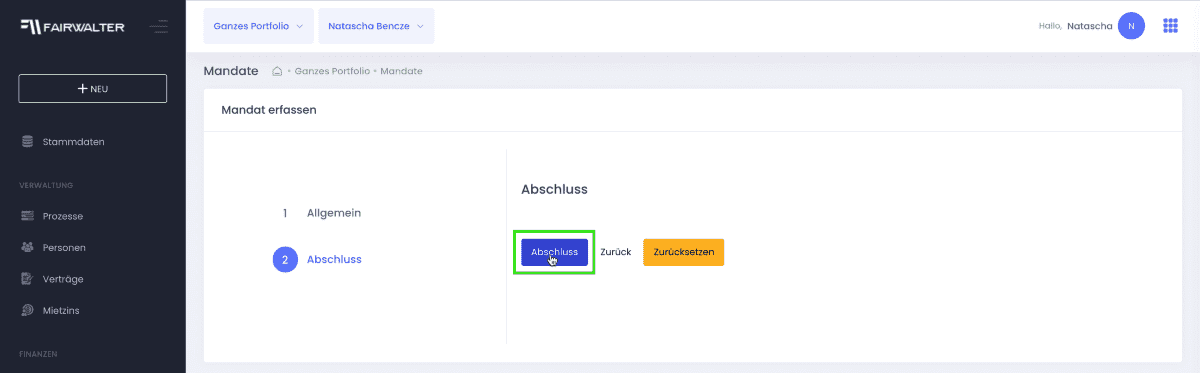
Task: Click the Mietzins sidebar icon
Action: 27,310
